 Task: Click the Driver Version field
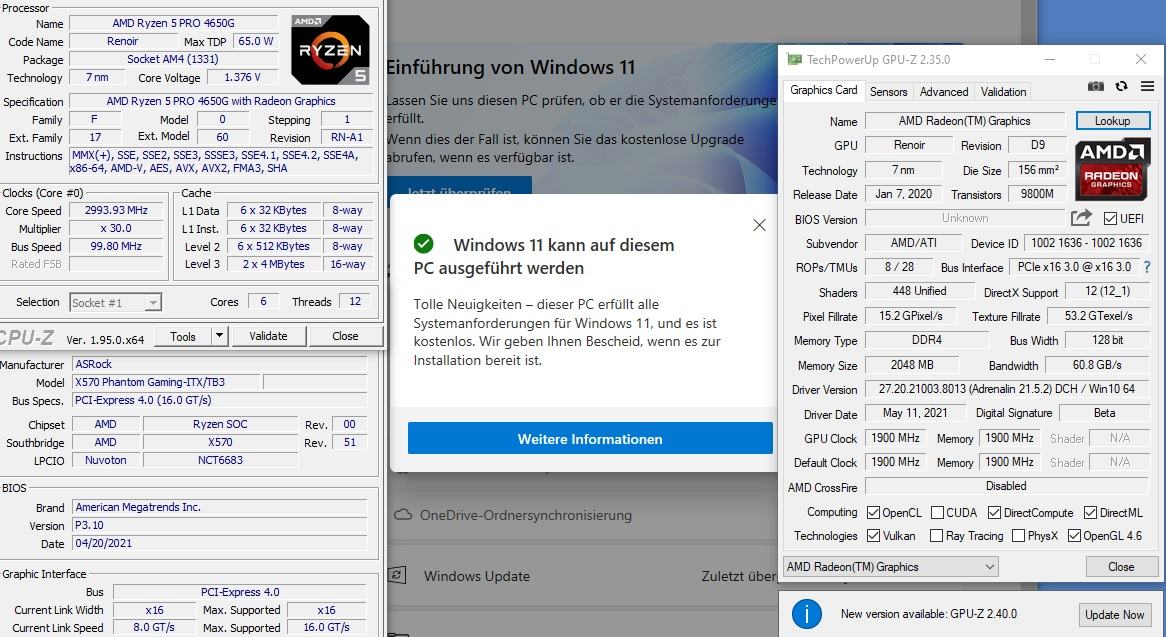coord(1007,389)
